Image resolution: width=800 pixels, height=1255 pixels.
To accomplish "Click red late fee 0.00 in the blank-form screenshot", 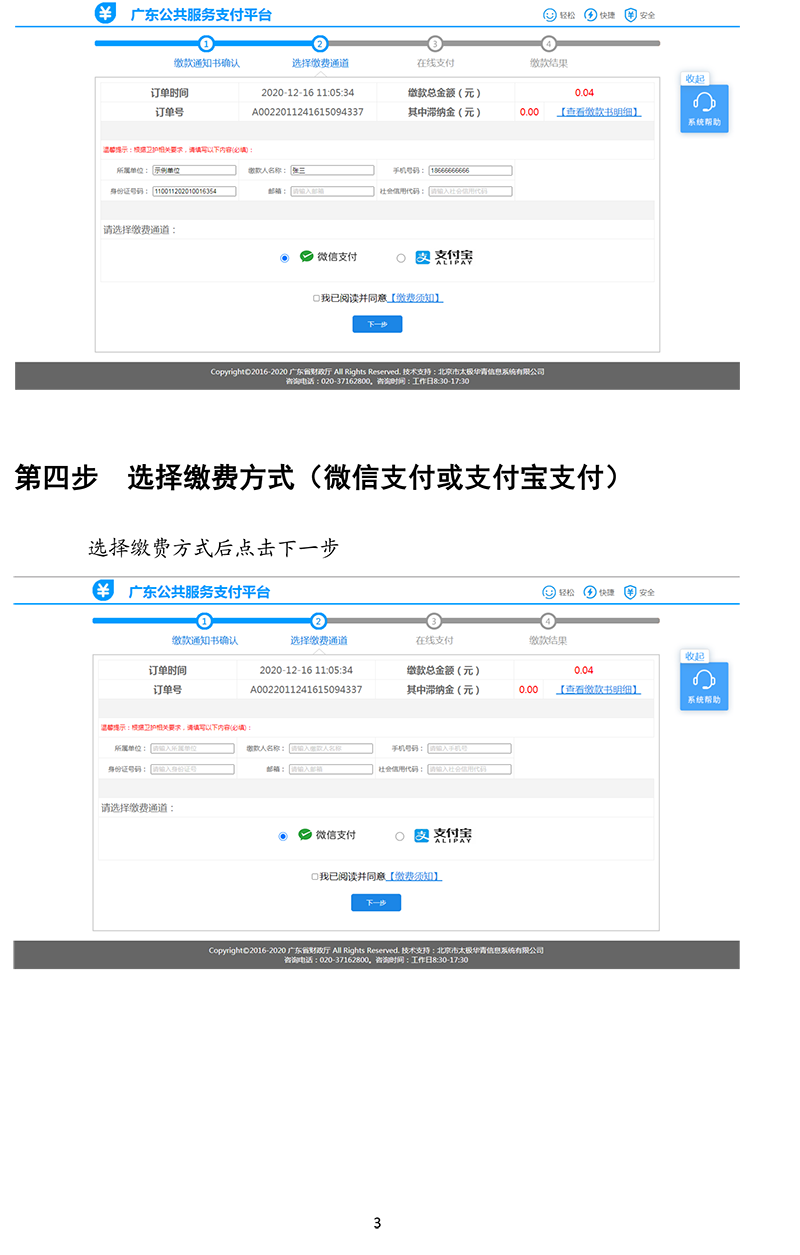I will point(528,690).
